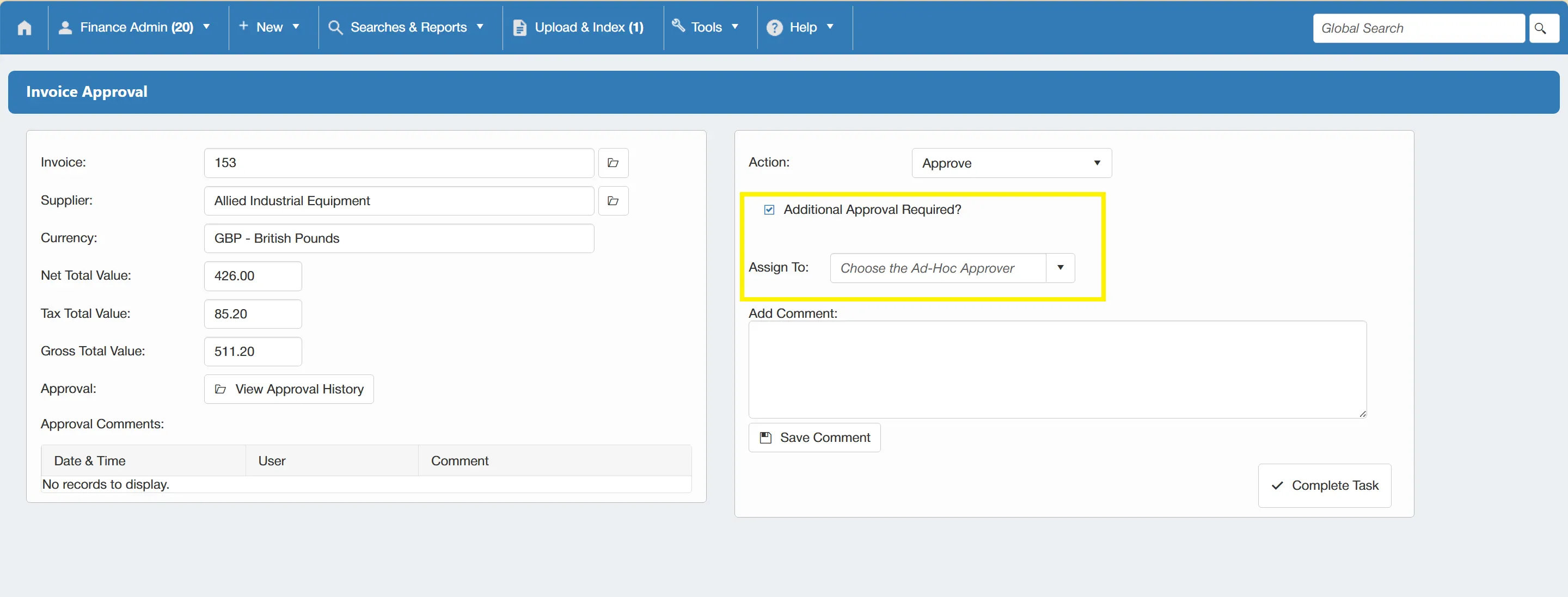Click the Invoice number field
Image resolution: width=1568 pixels, height=597 pixels.
tap(399, 163)
